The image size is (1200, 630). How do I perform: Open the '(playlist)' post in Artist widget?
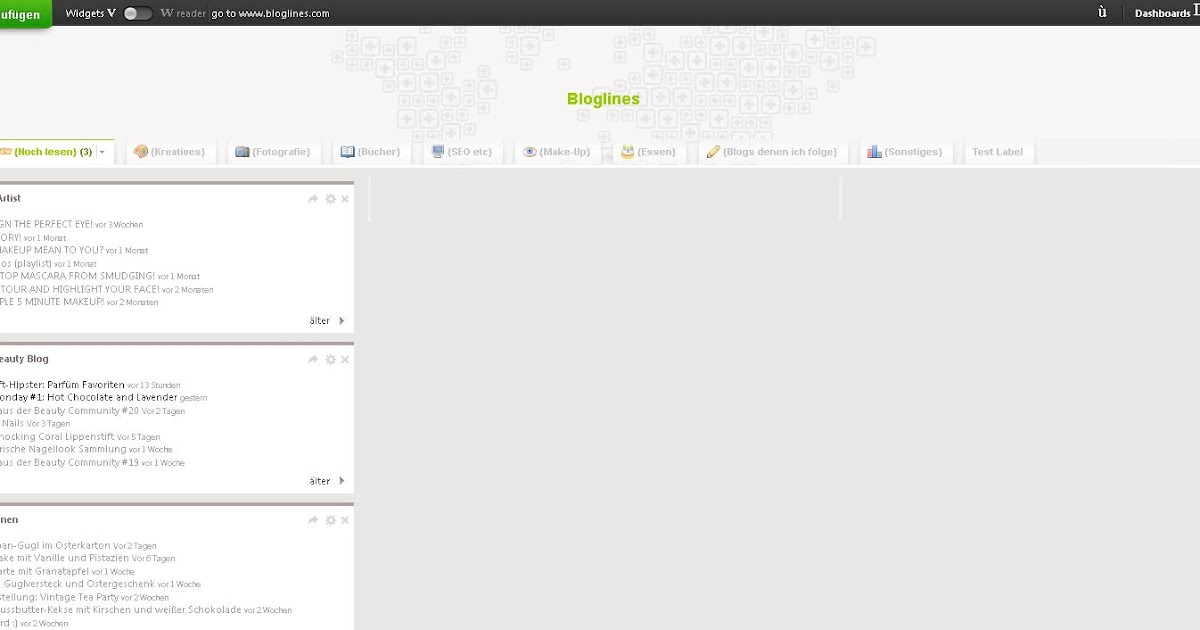tap(25, 263)
